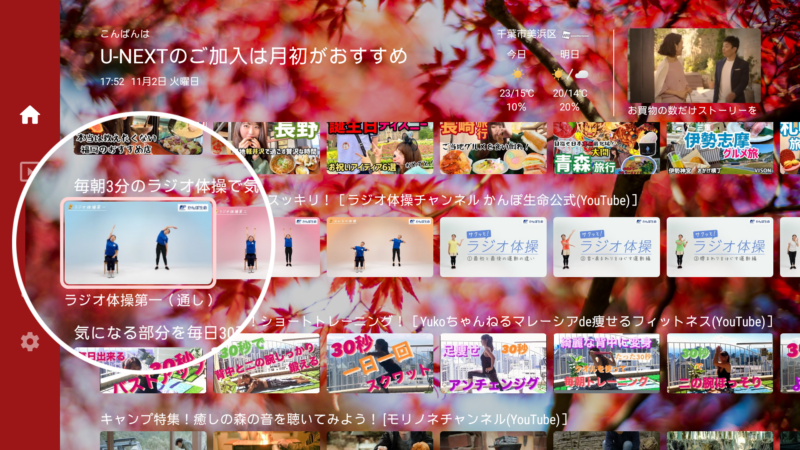Play the 青森旅行 video thumbnail
The height and width of the screenshot is (450, 800).
(605, 148)
